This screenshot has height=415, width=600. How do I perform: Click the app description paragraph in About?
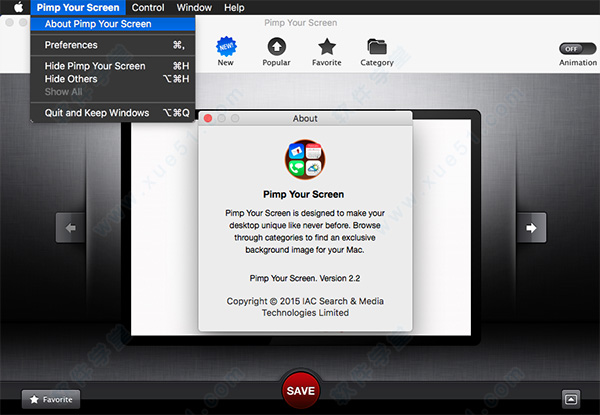(305, 231)
